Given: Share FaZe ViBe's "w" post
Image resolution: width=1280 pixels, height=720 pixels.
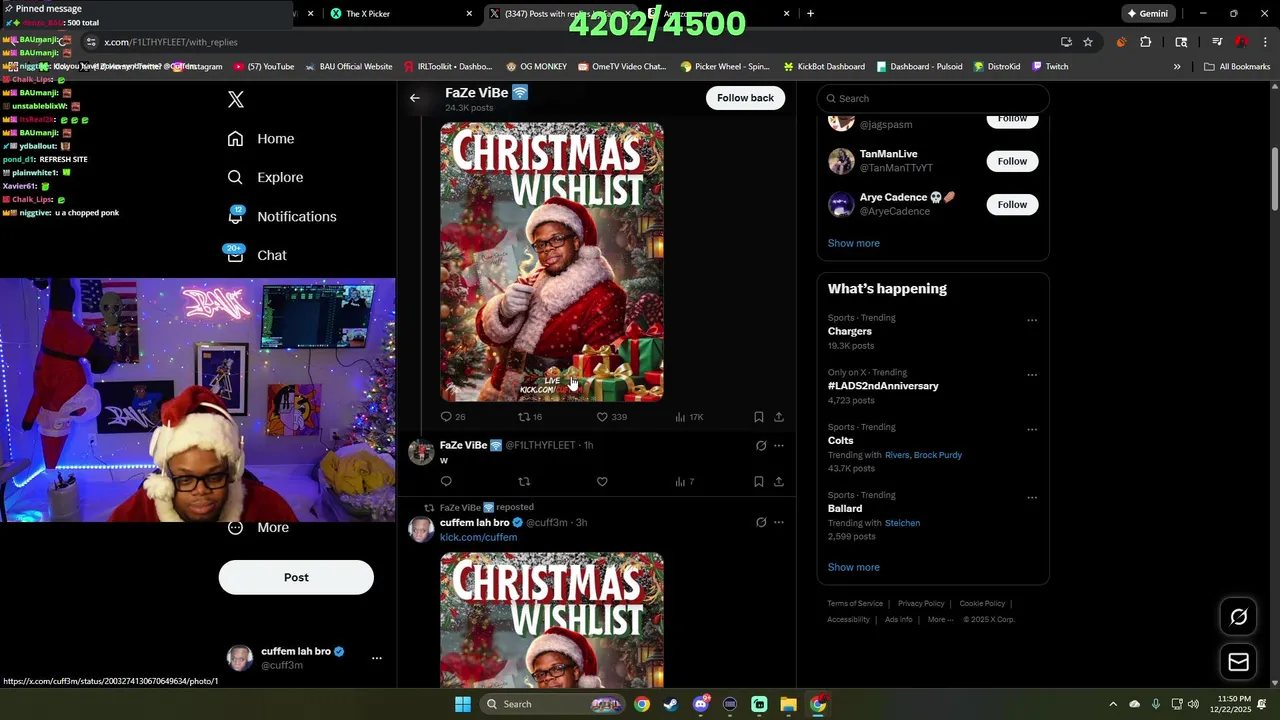Looking at the screenshot, I should pos(779,482).
